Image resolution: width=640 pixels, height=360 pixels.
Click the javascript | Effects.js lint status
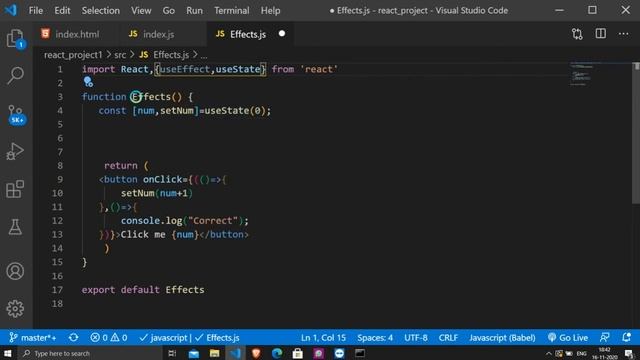point(189,338)
